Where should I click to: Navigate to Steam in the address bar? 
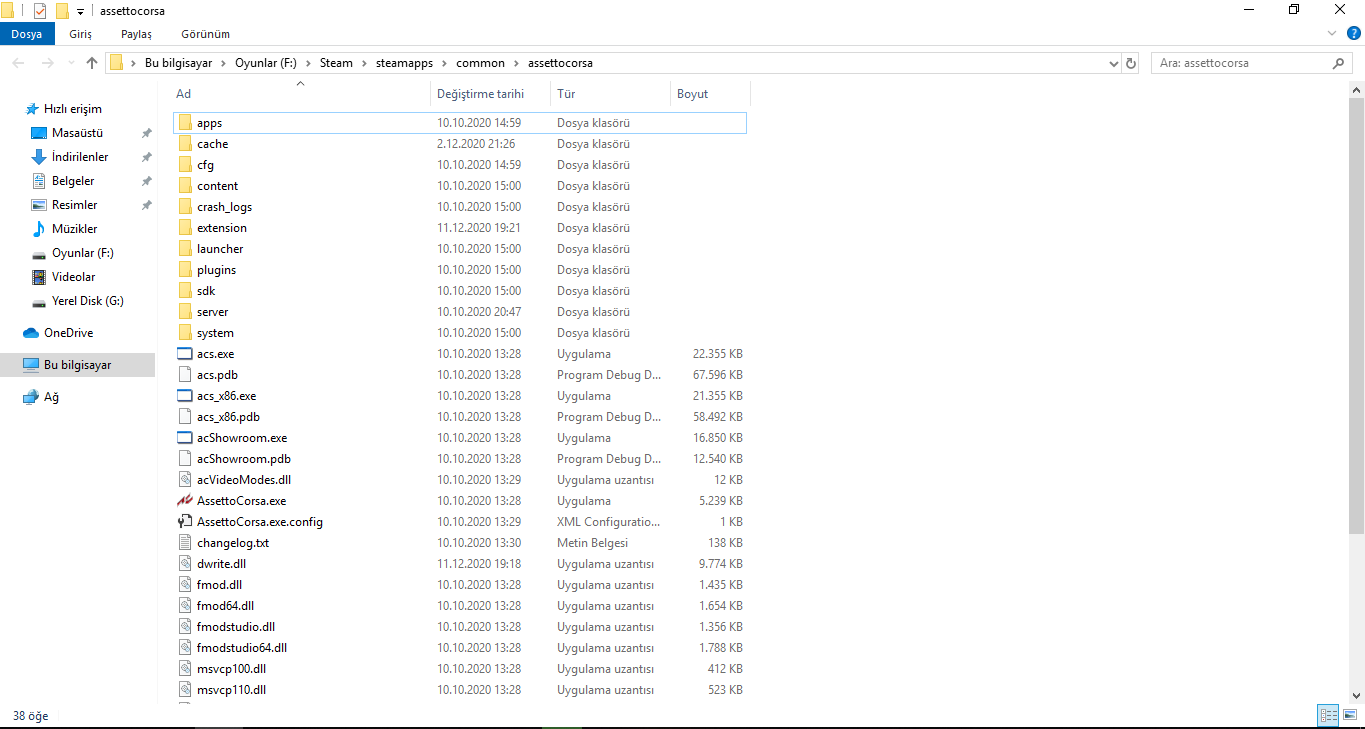point(336,63)
